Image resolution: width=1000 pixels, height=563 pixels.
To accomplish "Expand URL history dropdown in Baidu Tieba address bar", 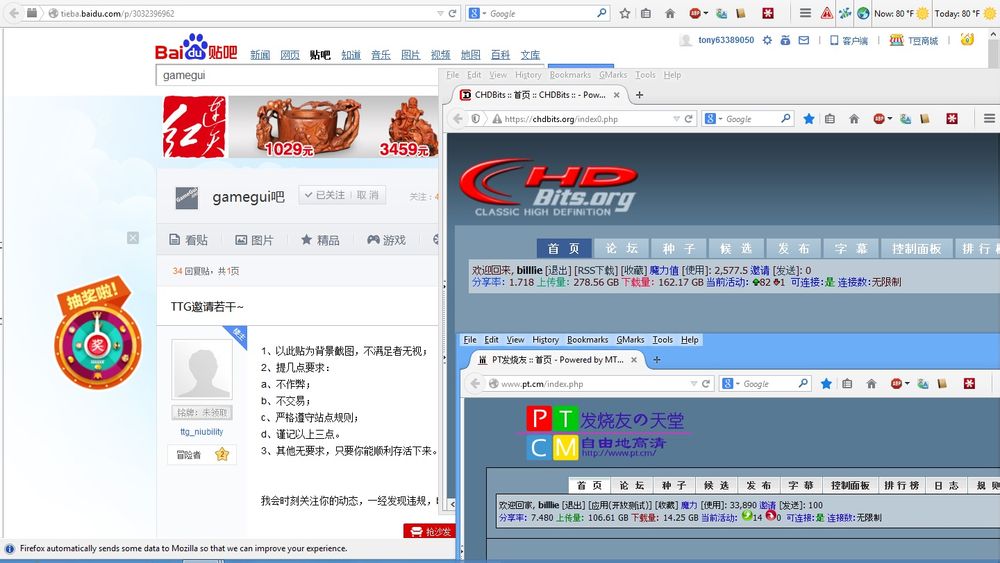I will (x=440, y=13).
